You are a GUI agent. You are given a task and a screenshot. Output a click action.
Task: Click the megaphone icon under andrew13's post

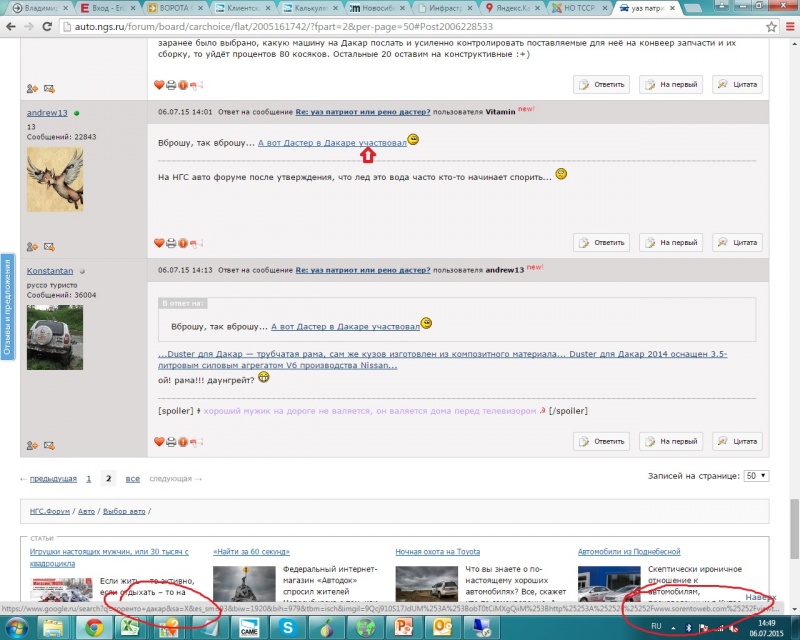click(x=197, y=243)
